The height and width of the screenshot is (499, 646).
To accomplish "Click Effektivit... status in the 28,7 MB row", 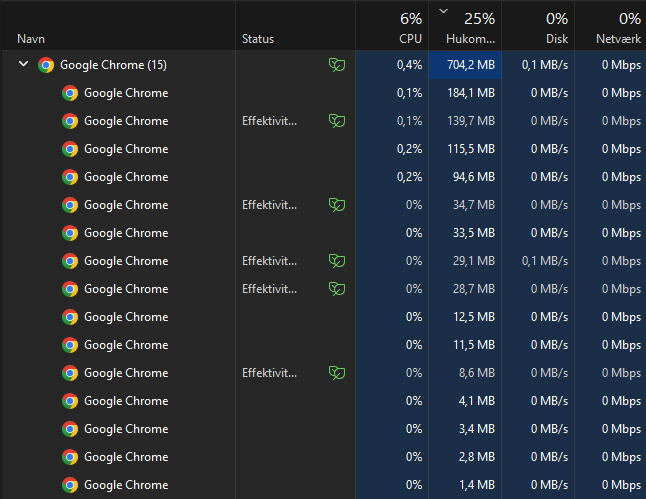I will point(269,289).
